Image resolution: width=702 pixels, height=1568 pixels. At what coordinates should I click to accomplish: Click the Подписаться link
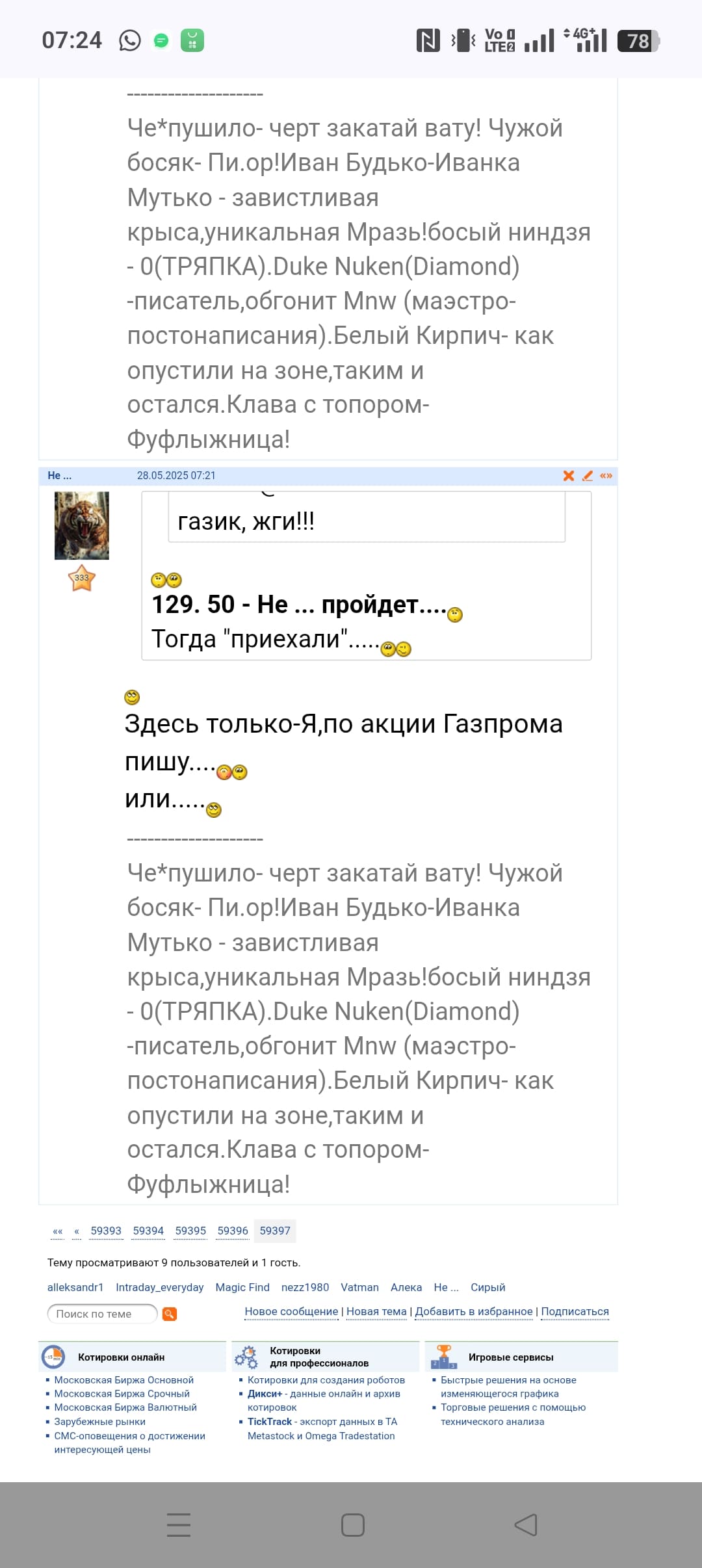pyautogui.click(x=575, y=1312)
